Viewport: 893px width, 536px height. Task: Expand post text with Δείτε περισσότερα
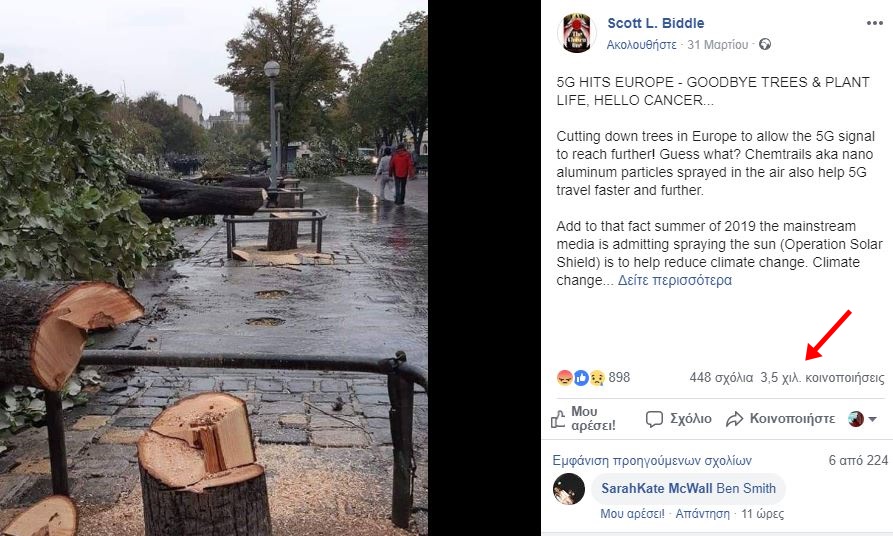click(x=674, y=280)
